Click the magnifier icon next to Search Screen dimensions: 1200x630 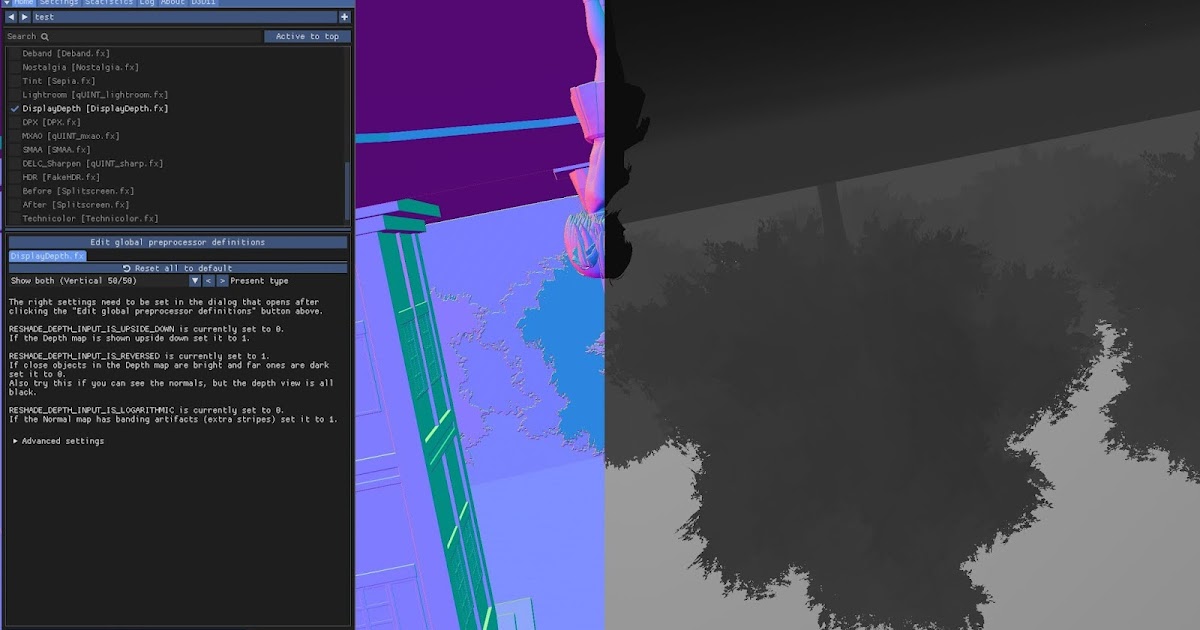tap(47, 36)
